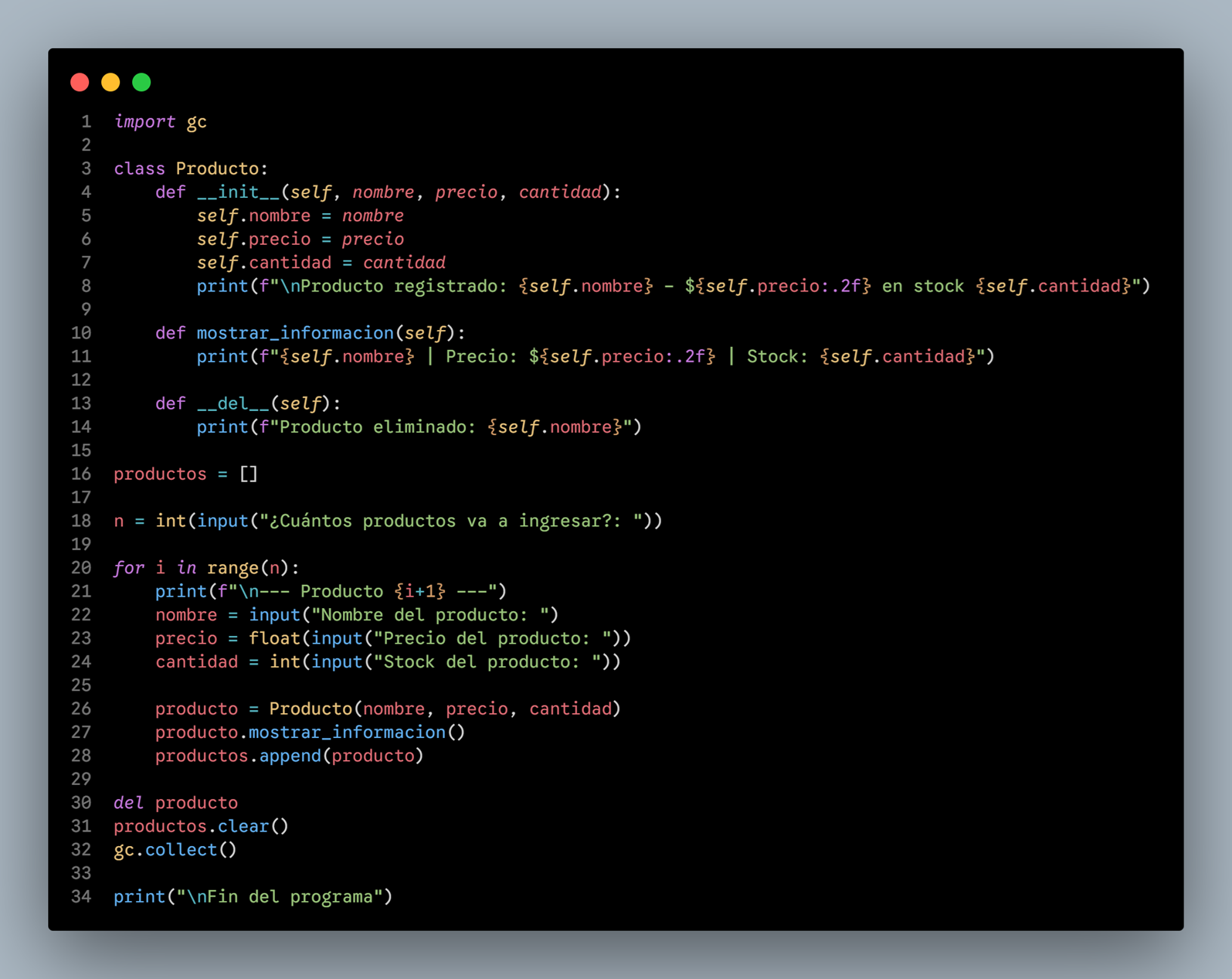Screen dimensions: 1232x979
Task: Click the red close window dot
Action: [80, 82]
